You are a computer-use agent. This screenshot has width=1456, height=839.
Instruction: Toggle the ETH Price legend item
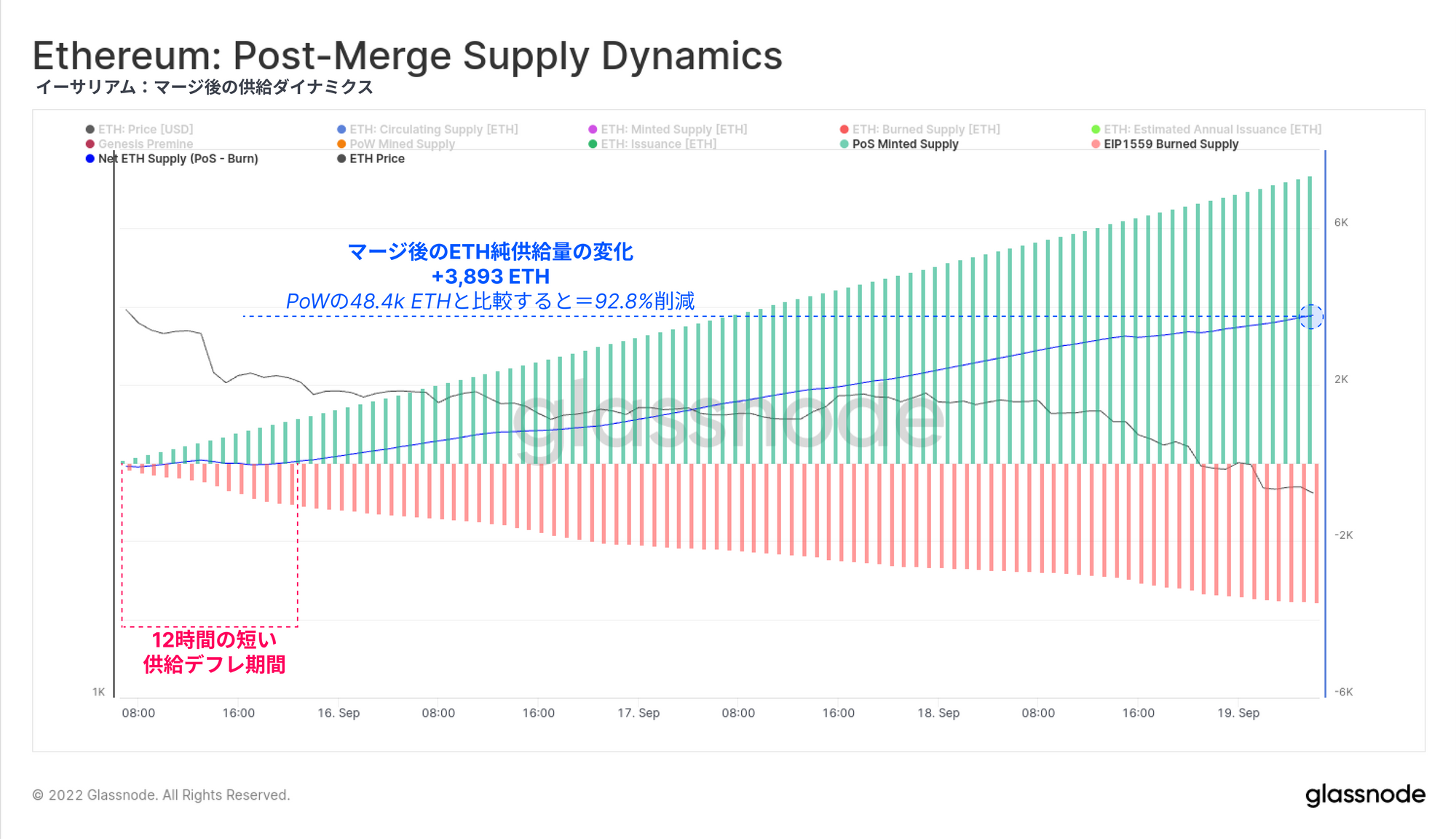click(x=376, y=159)
